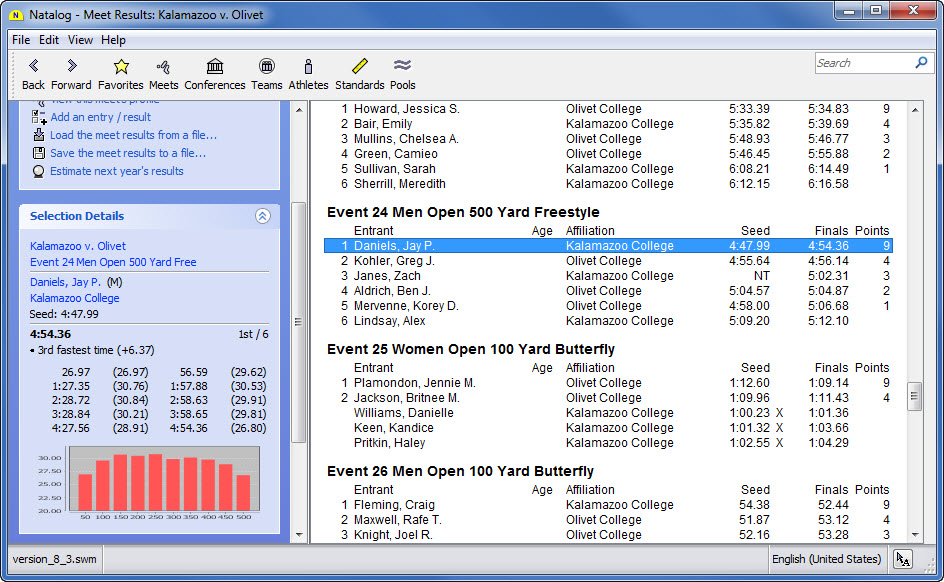Collapse the Selection Details panel
Screen dimensions: 944x582
[x=262, y=216]
